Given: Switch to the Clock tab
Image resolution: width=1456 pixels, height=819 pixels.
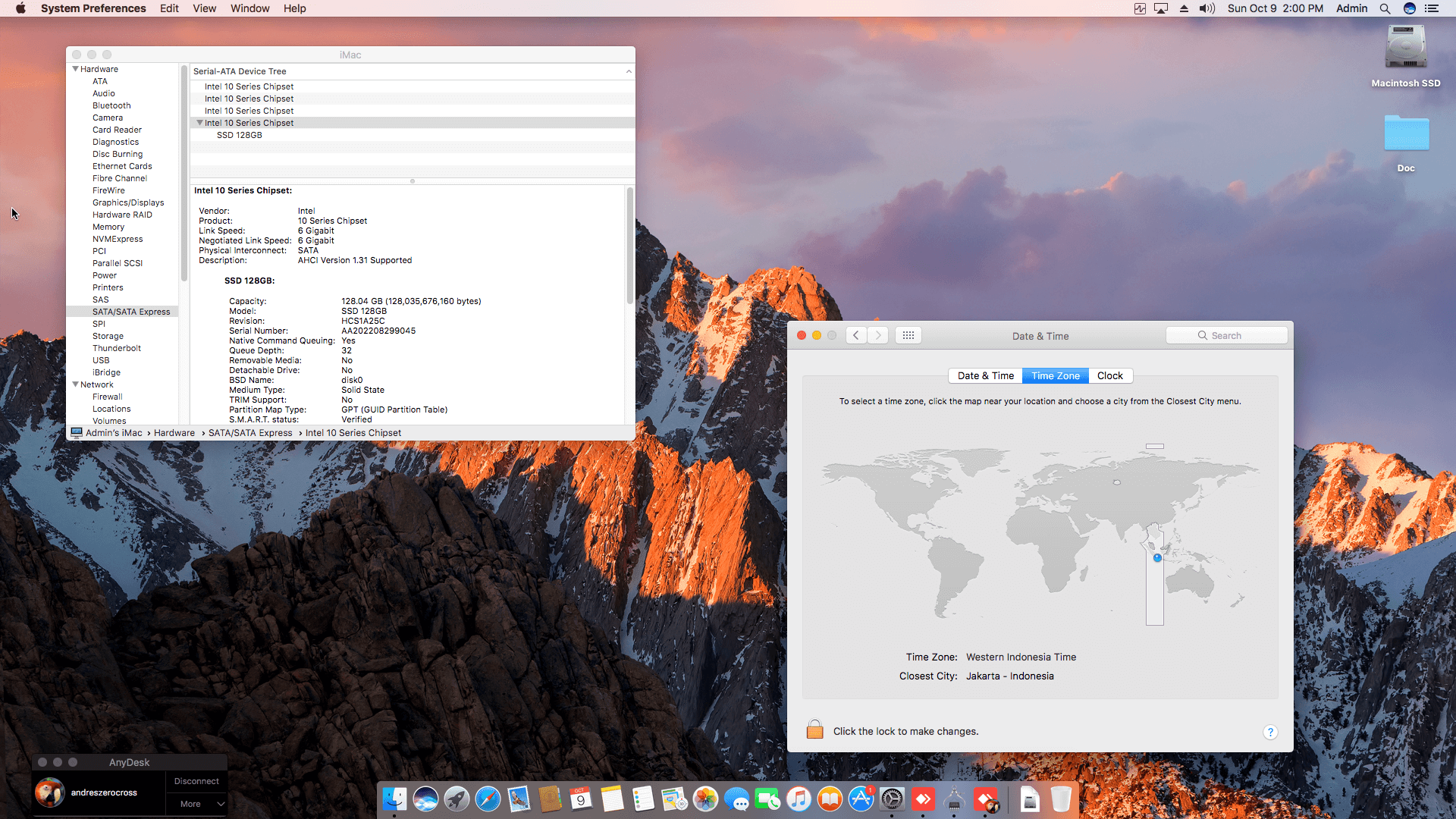Looking at the screenshot, I should pos(1109,376).
